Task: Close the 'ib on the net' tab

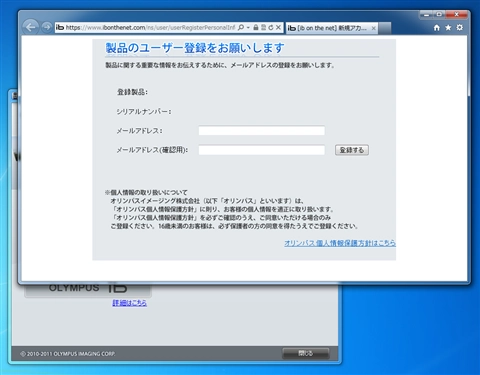Action: click(374, 28)
